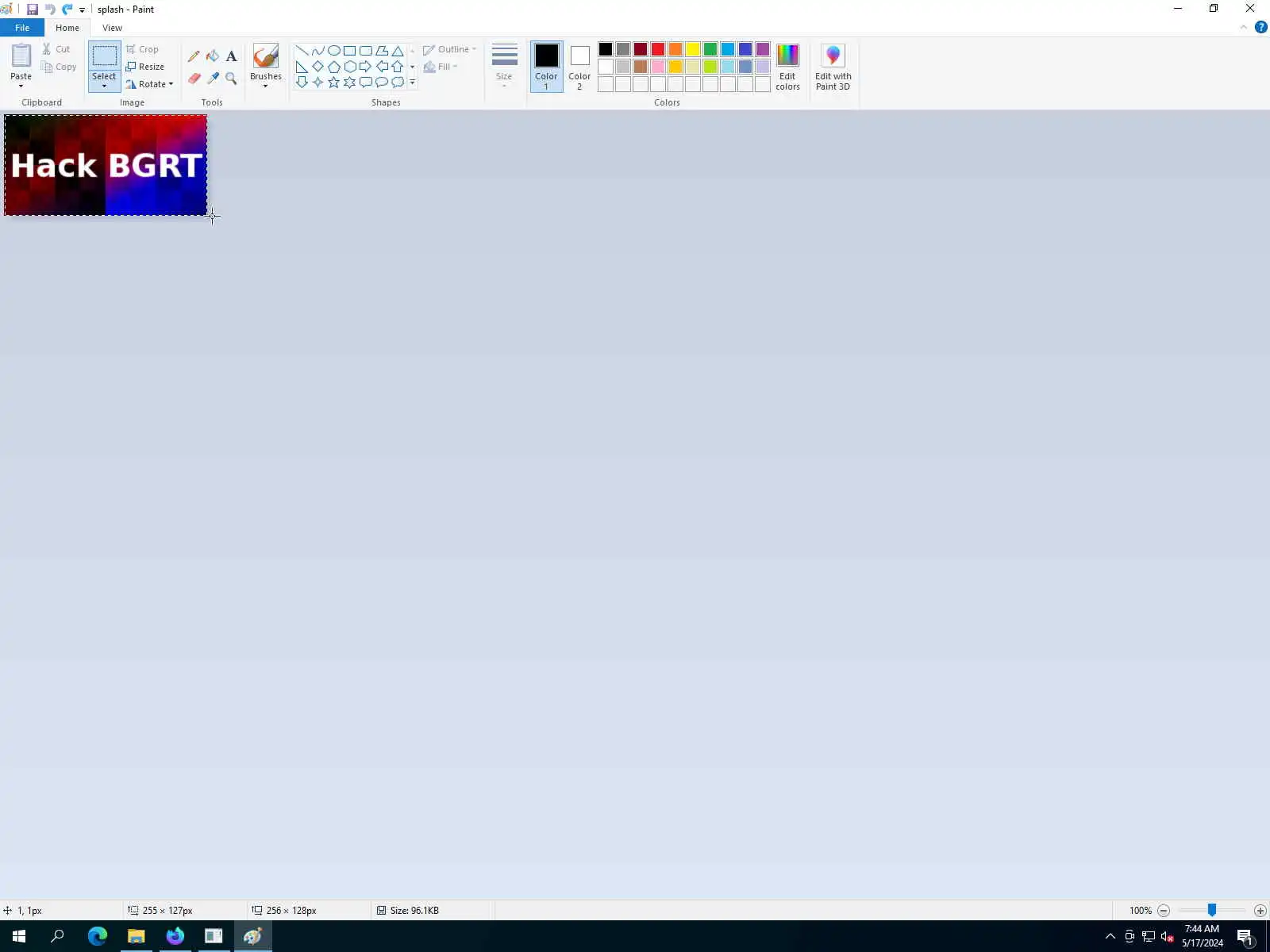Open the File menu
The image size is (1270, 952).
pyautogui.click(x=22, y=28)
